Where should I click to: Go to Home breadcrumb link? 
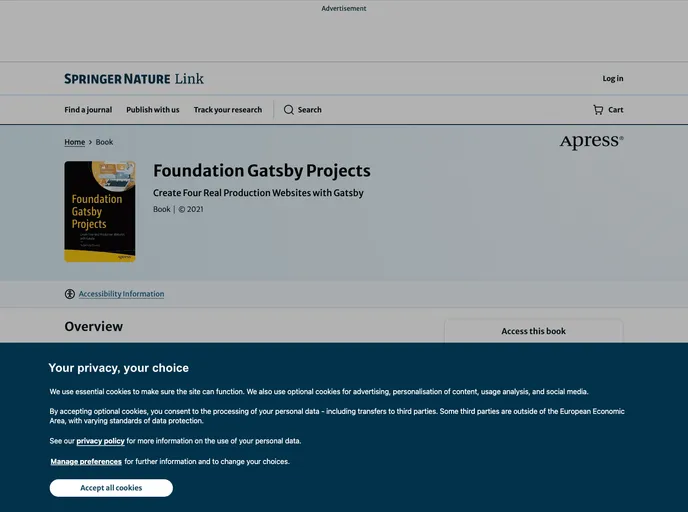click(x=75, y=142)
